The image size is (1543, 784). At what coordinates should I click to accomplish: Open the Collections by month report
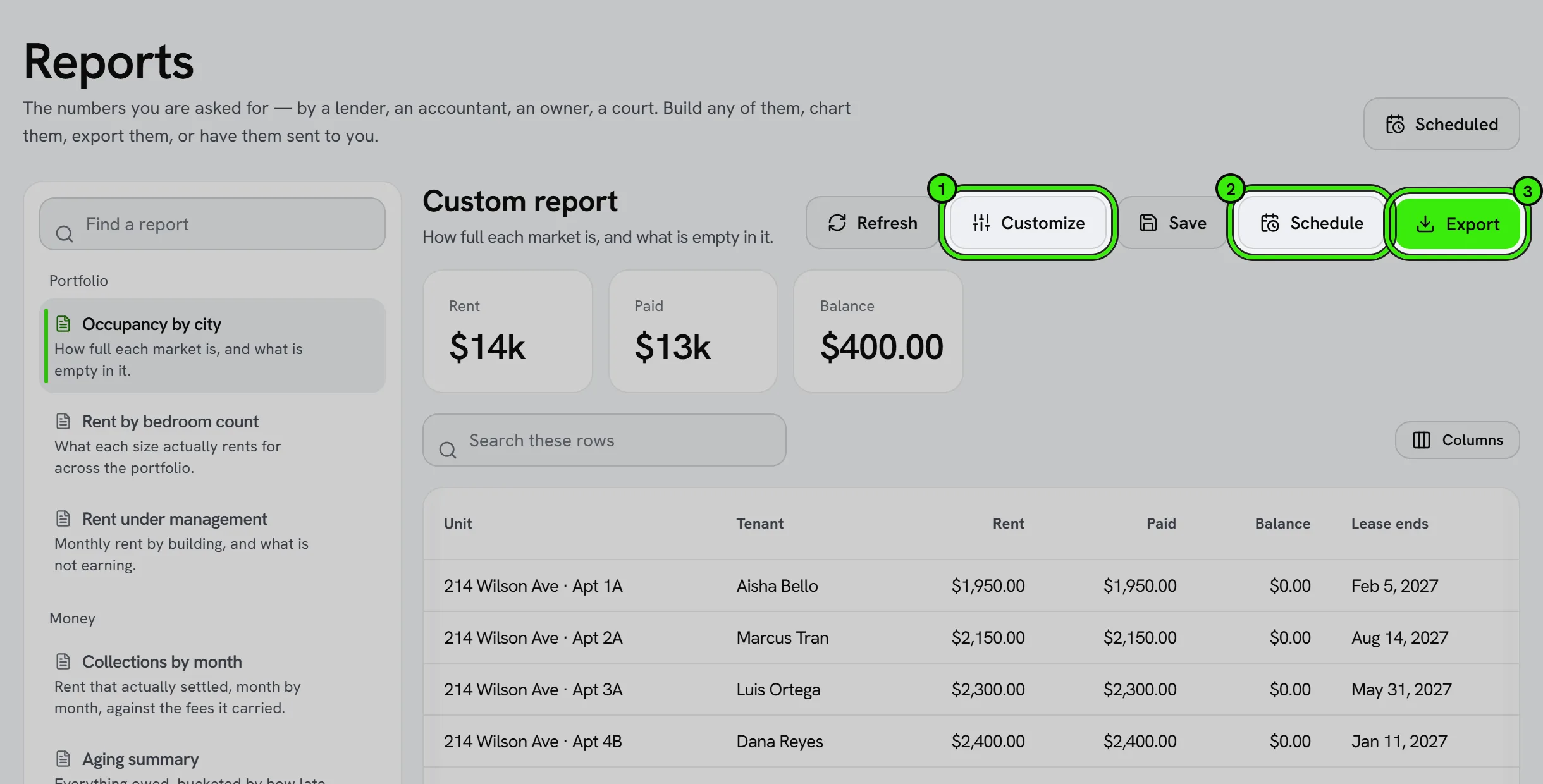212,683
